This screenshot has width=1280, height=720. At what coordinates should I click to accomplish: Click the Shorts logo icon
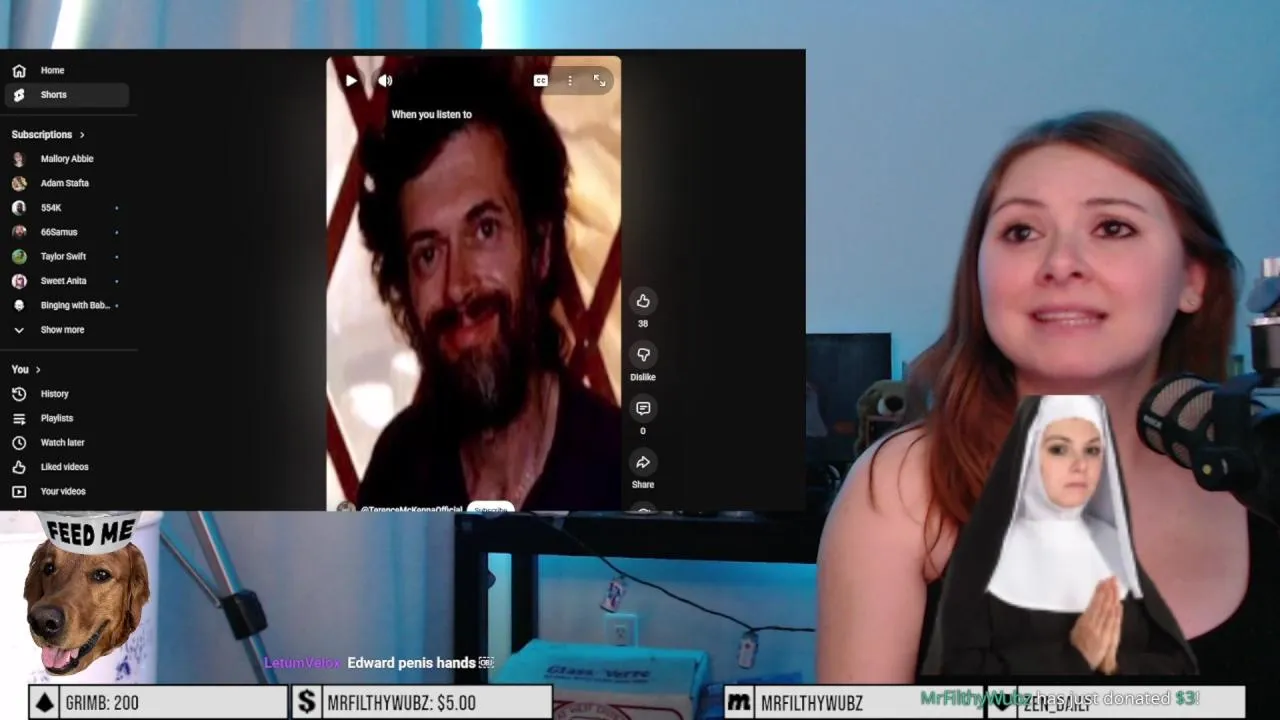coord(19,95)
